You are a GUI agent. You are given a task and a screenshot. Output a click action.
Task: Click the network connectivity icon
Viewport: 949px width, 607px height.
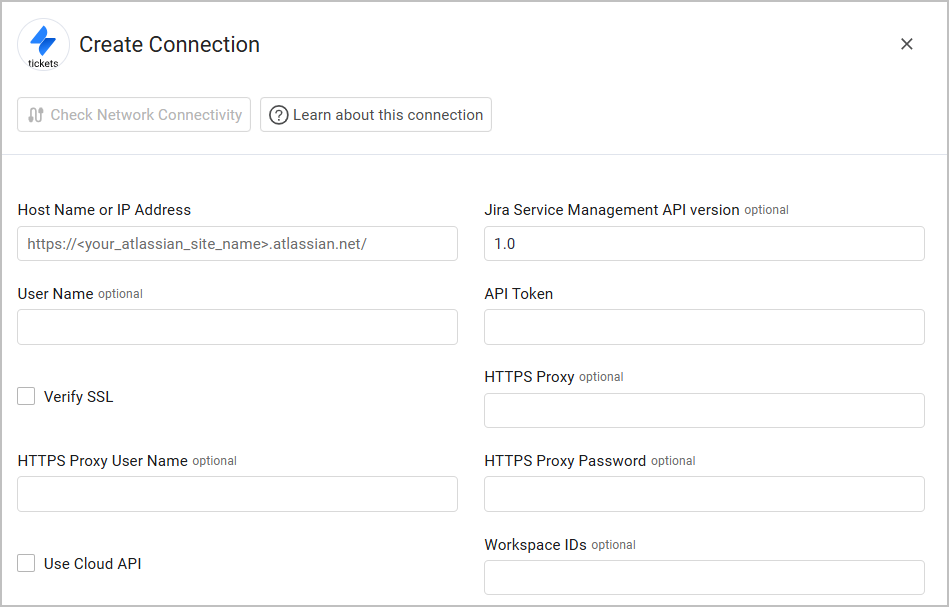pyautogui.click(x=35, y=115)
